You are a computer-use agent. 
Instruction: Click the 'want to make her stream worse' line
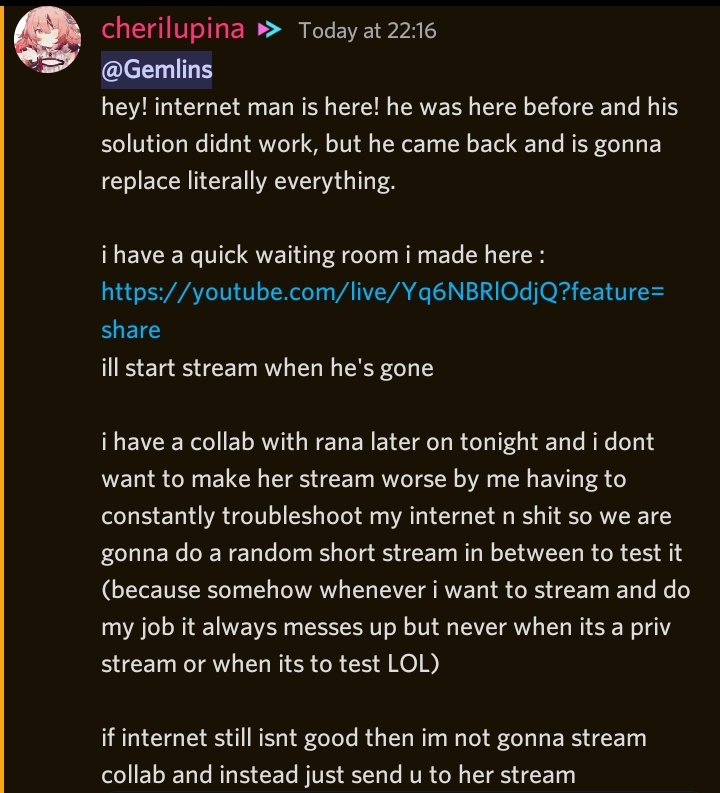(x=364, y=479)
